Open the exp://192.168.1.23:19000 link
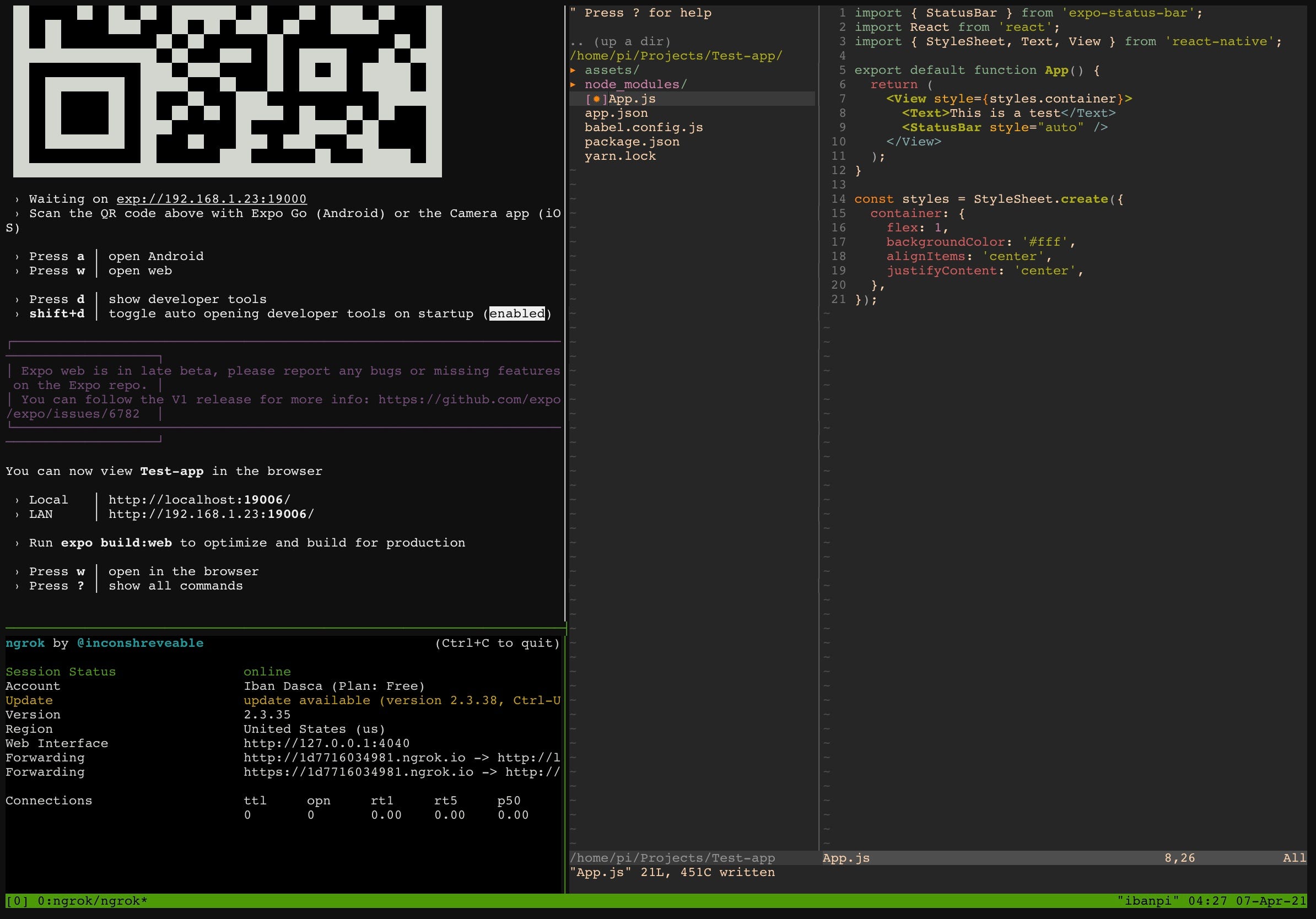 coord(212,199)
